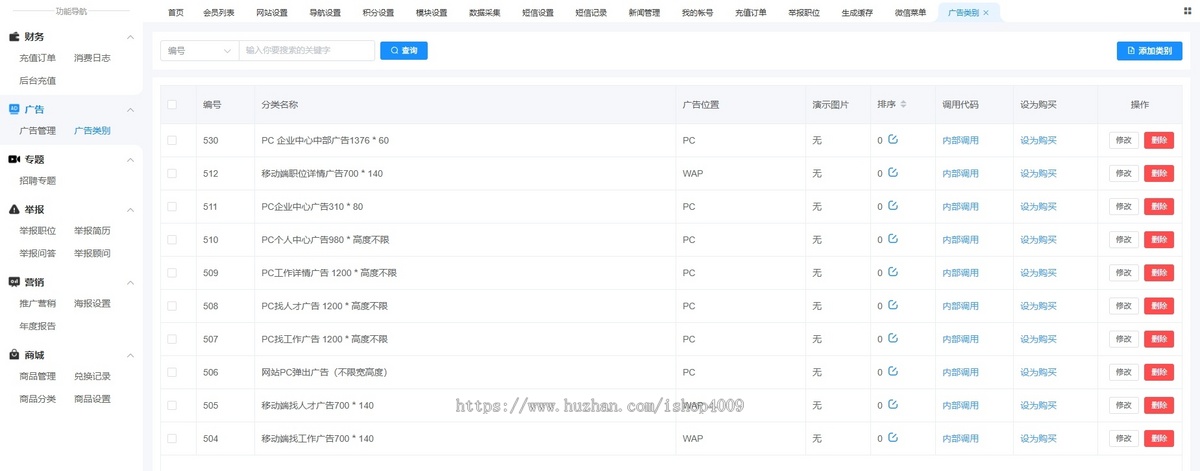Open the 编号 search field dropdown
1200x471 pixels.
[199, 50]
